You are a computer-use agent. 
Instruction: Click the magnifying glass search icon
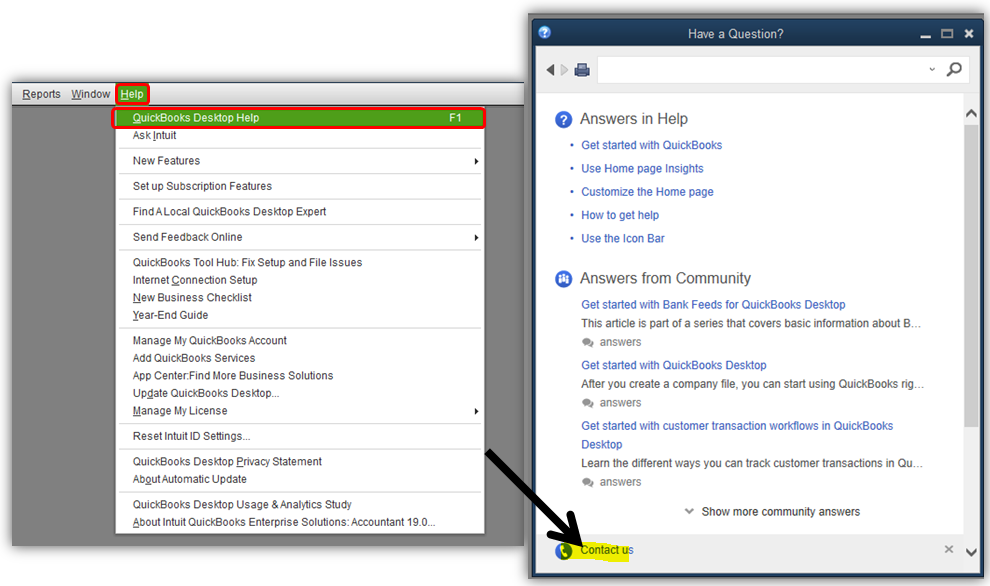pos(954,69)
